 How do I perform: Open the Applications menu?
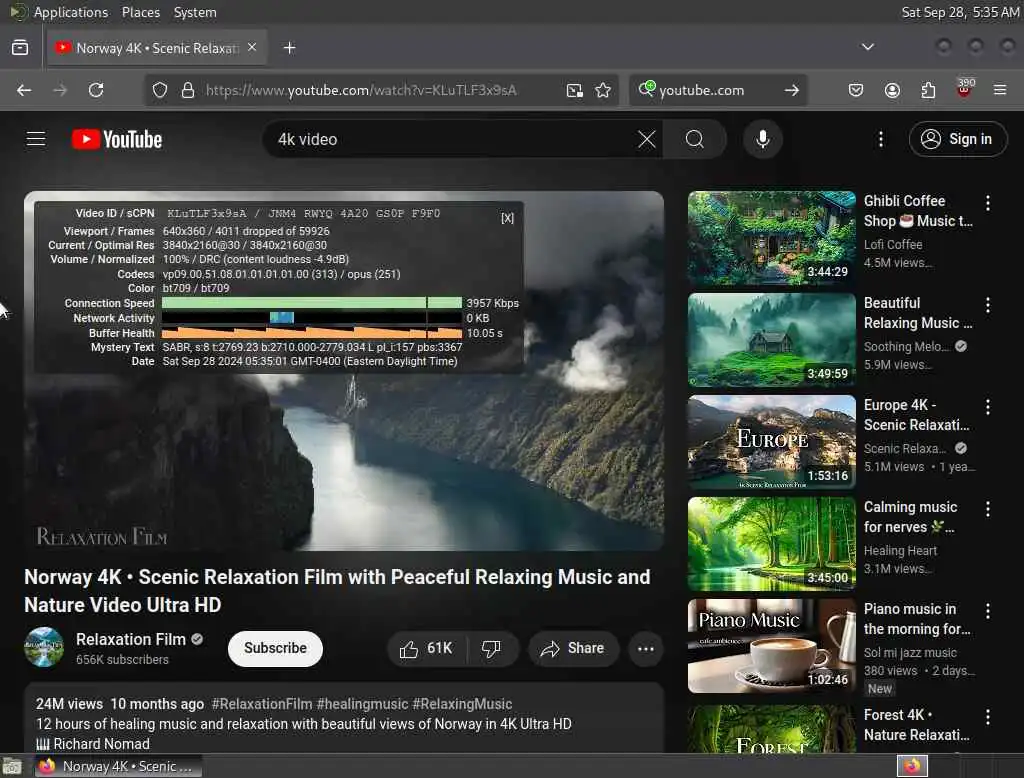pos(71,12)
